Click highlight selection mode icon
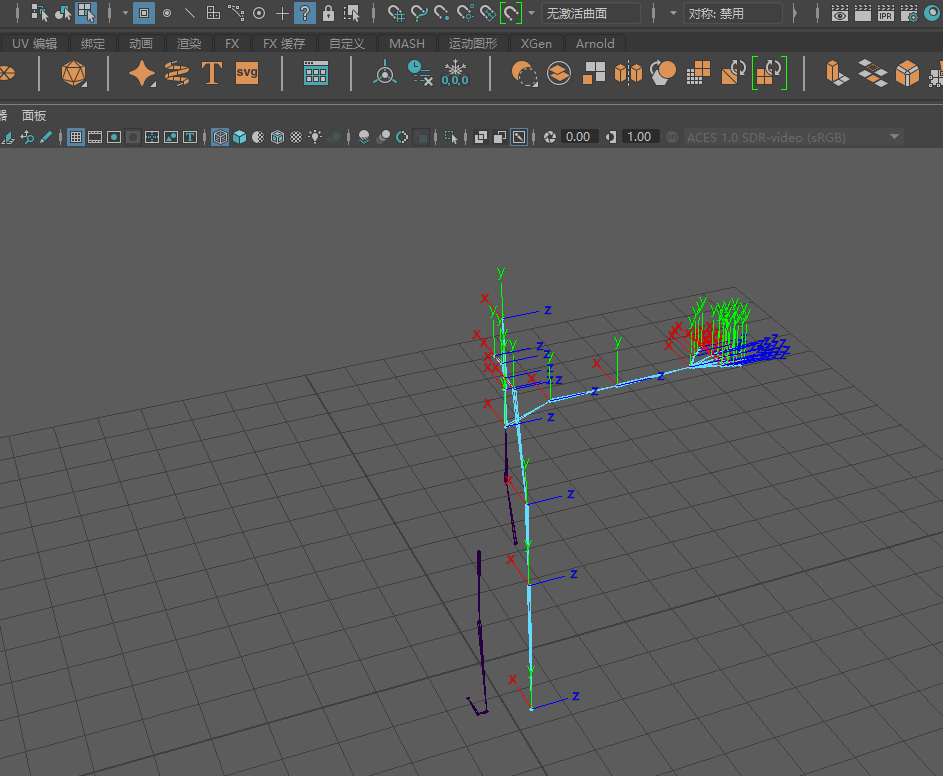 click(351, 13)
